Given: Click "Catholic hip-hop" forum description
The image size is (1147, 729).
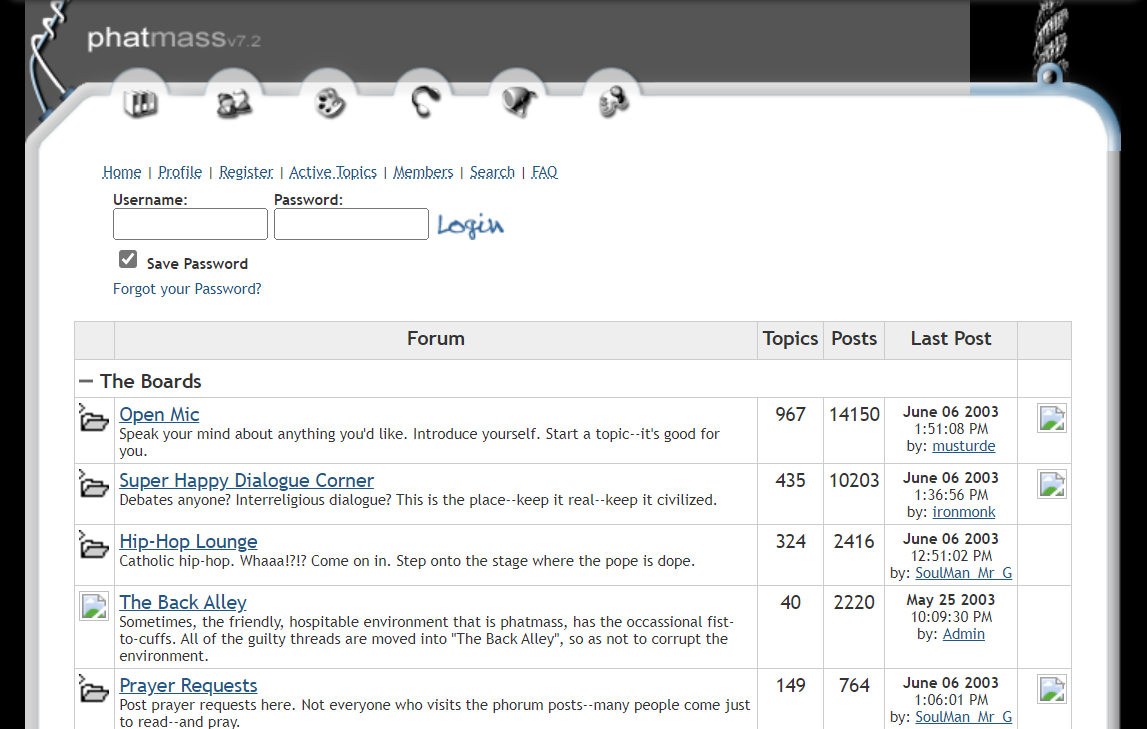Looking at the screenshot, I should (x=407, y=561).
